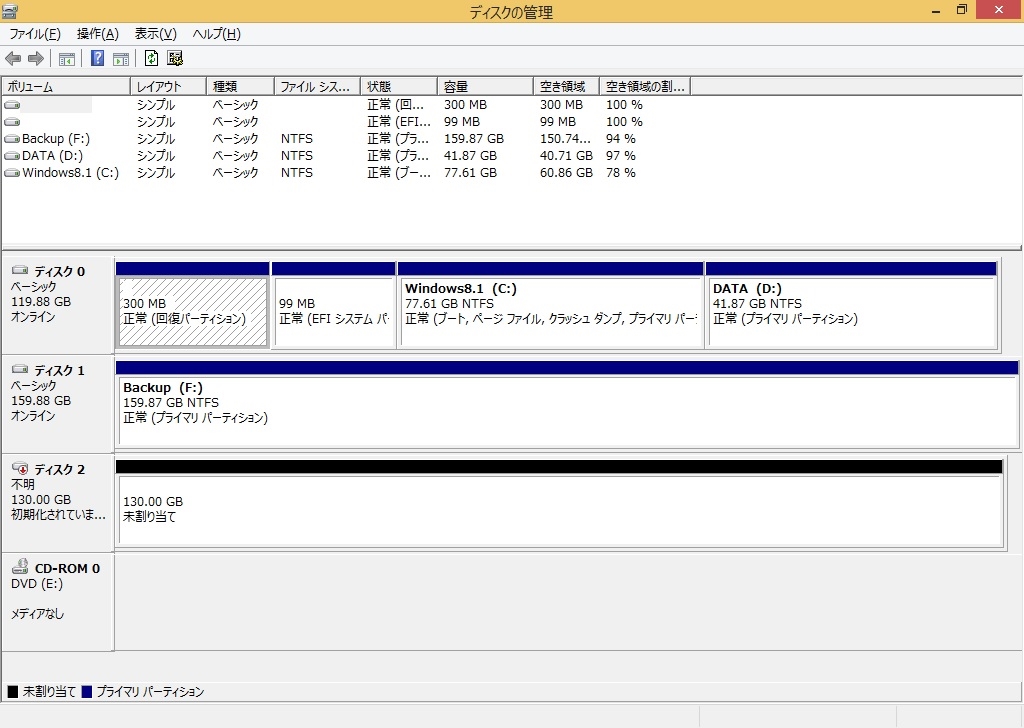Click the 300 MB recovery volume row icon
1024x728 pixels.
click(12, 104)
